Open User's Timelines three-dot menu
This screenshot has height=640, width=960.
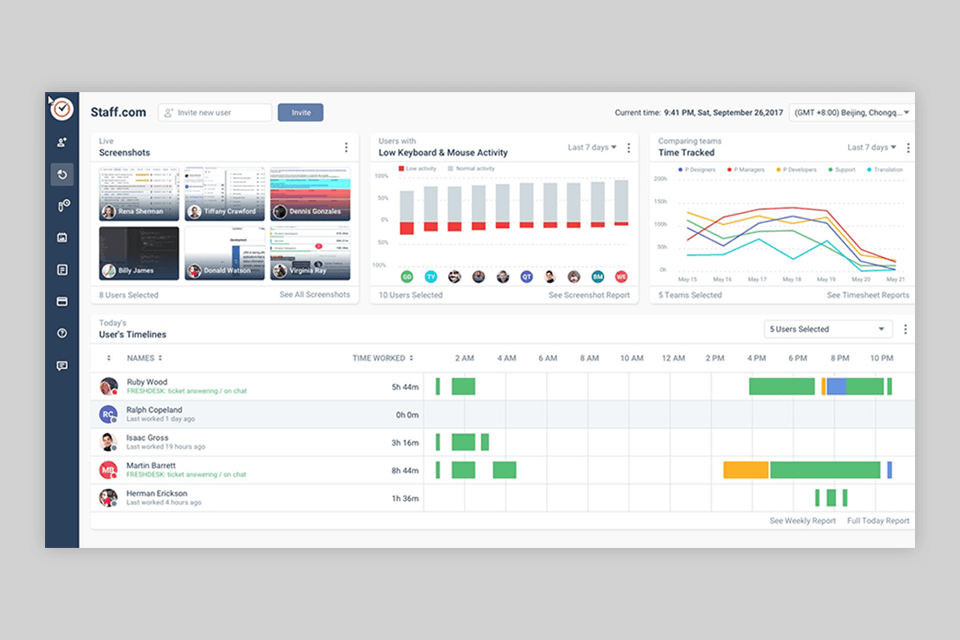click(906, 329)
